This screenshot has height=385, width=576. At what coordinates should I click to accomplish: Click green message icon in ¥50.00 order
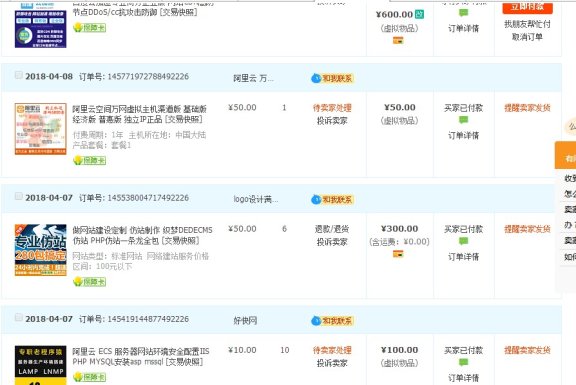coord(464,120)
